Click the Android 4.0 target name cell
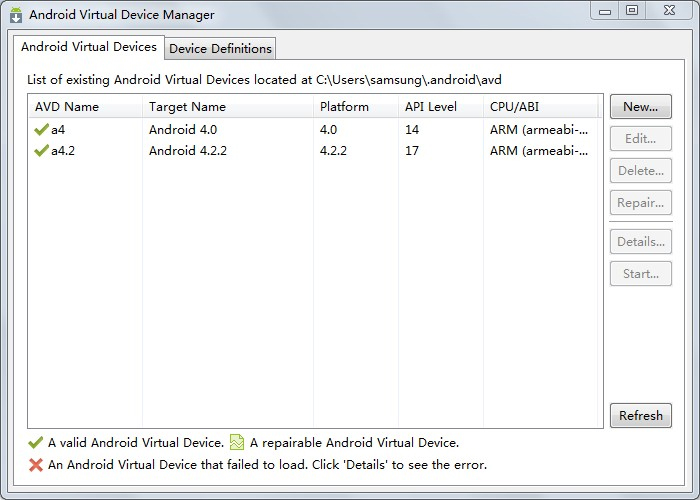The width and height of the screenshot is (700, 500). pyautogui.click(x=183, y=130)
